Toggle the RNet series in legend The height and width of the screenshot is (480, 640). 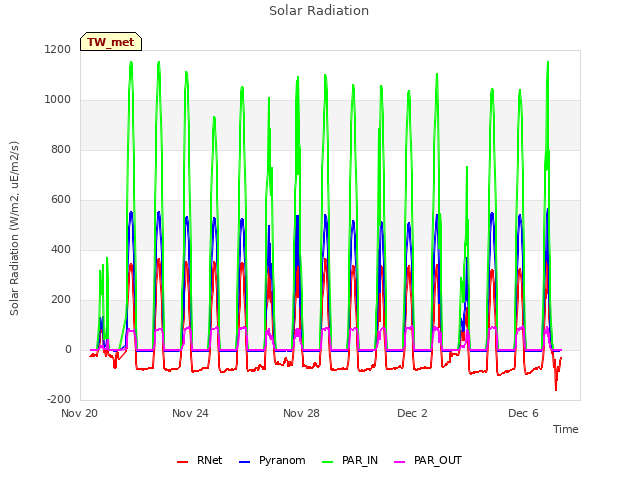(200, 460)
